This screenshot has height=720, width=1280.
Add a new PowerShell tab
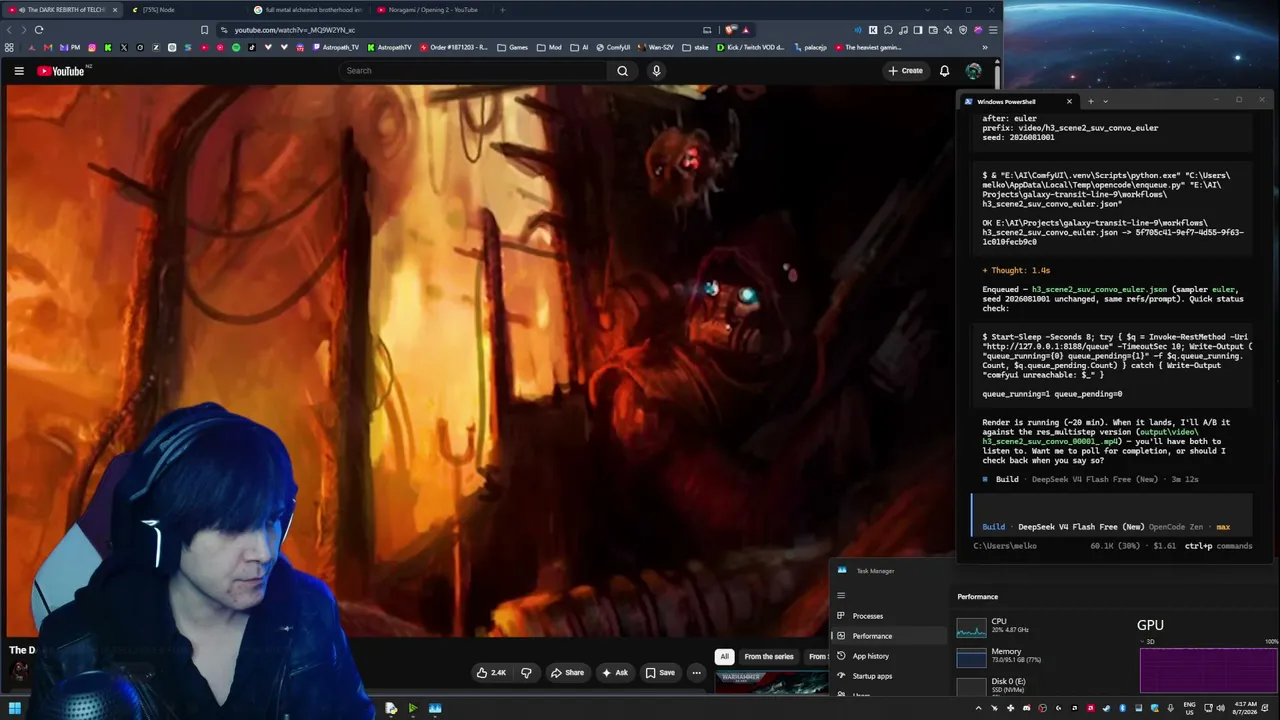(1091, 101)
